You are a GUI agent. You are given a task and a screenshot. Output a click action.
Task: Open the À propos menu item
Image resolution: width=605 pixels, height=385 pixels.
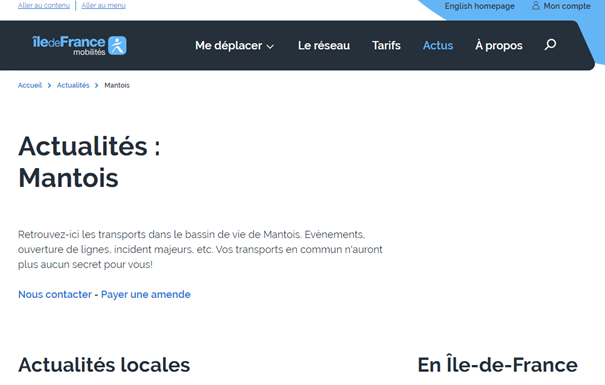(499, 46)
